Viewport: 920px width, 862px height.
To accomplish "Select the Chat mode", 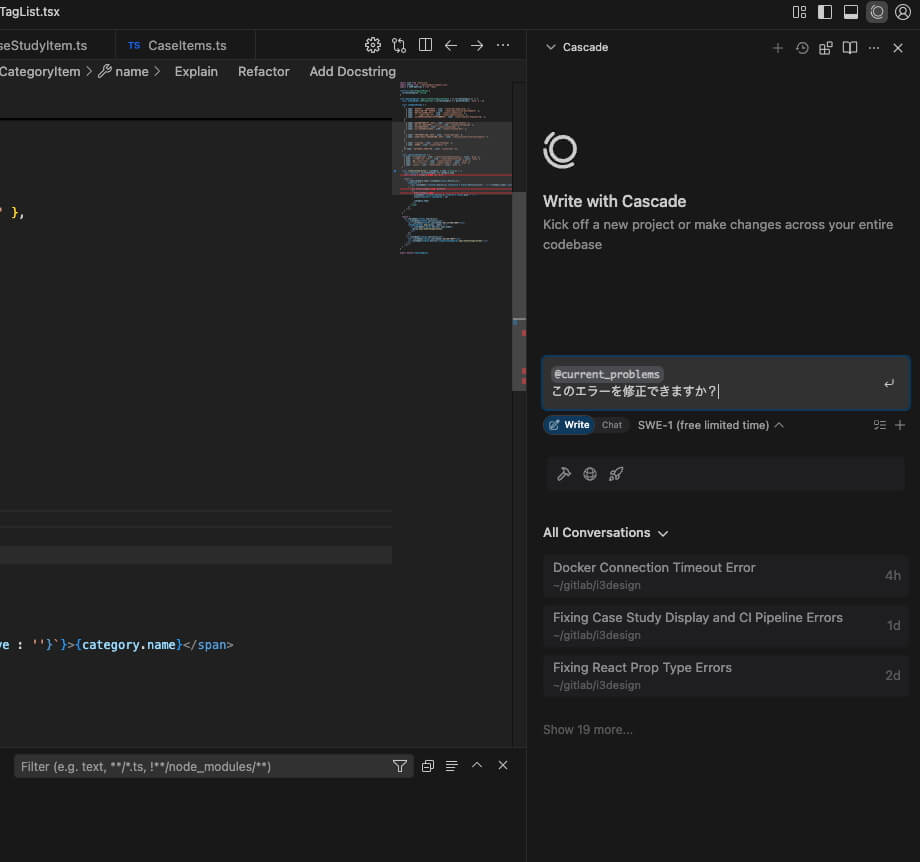I will [x=611, y=425].
